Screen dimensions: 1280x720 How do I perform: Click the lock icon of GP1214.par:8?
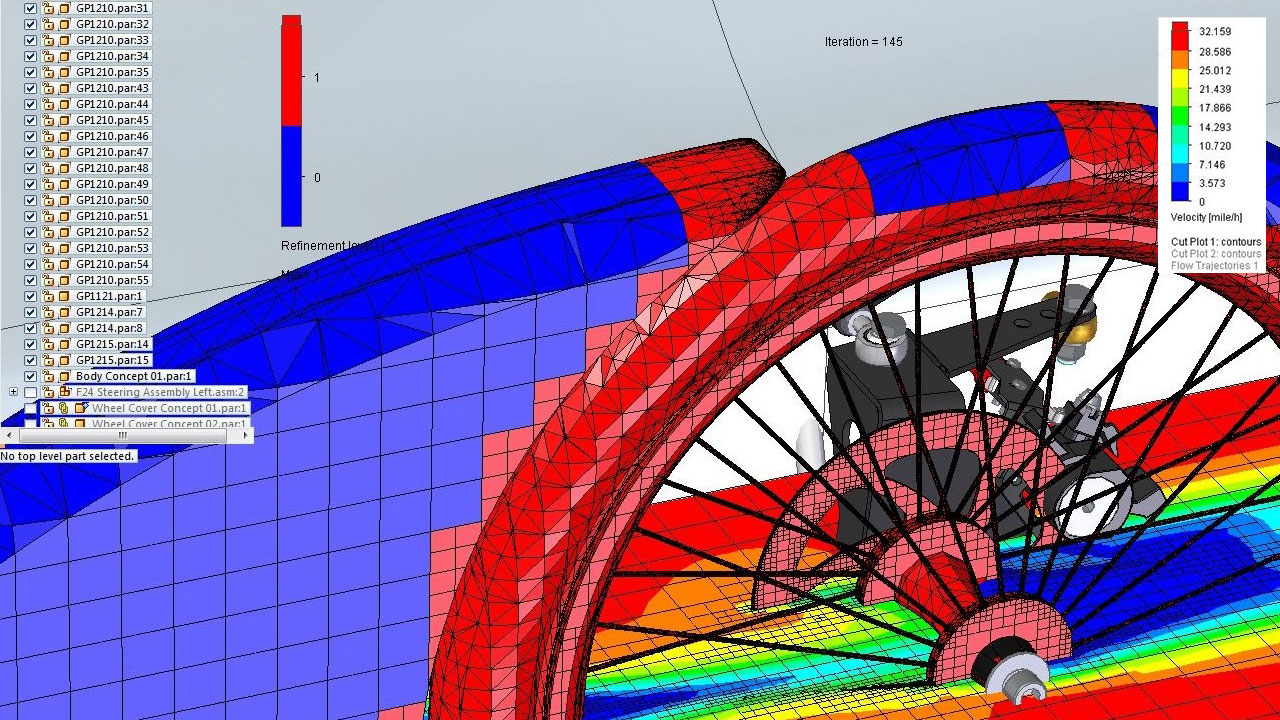click(47, 328)
